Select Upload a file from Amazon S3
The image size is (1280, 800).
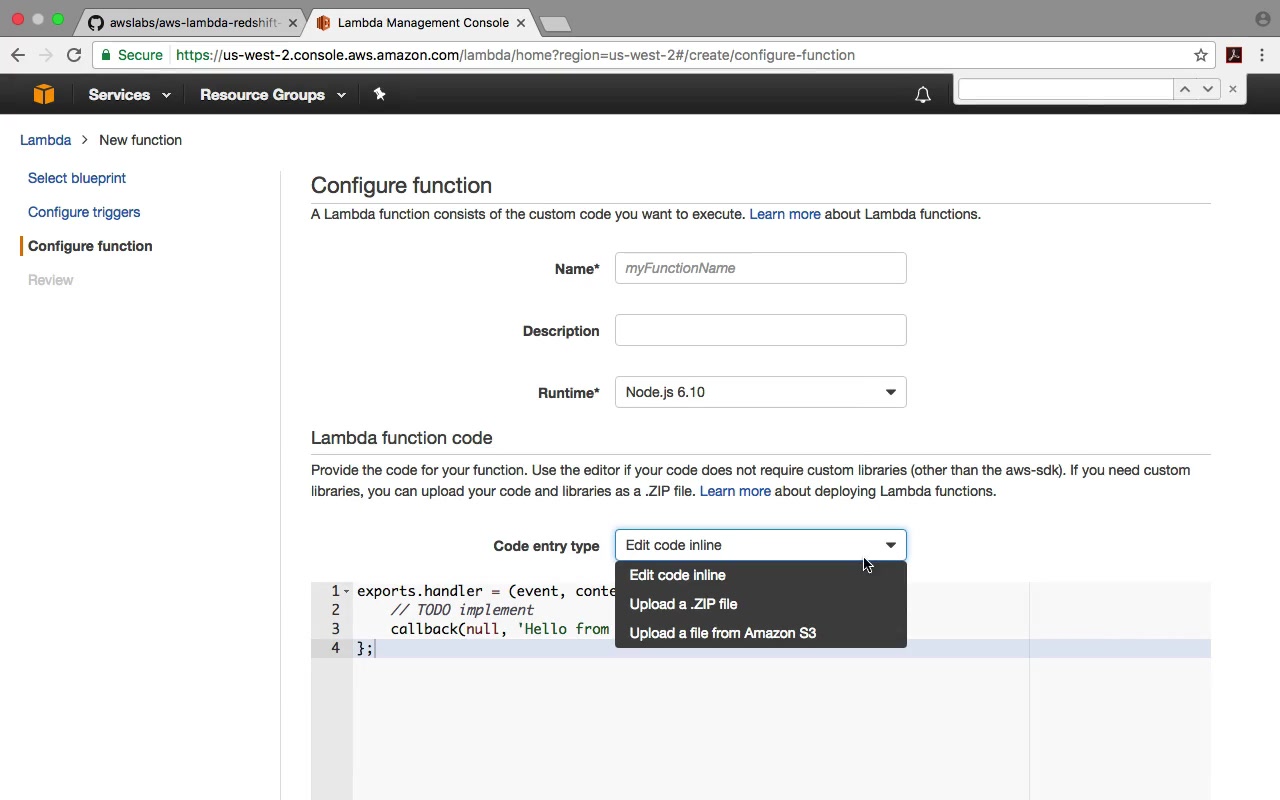(x=722, y=633)
